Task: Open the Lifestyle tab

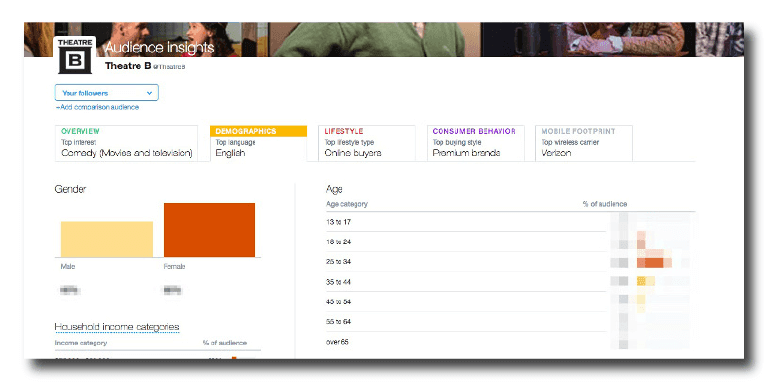Action: pos(367,143)
